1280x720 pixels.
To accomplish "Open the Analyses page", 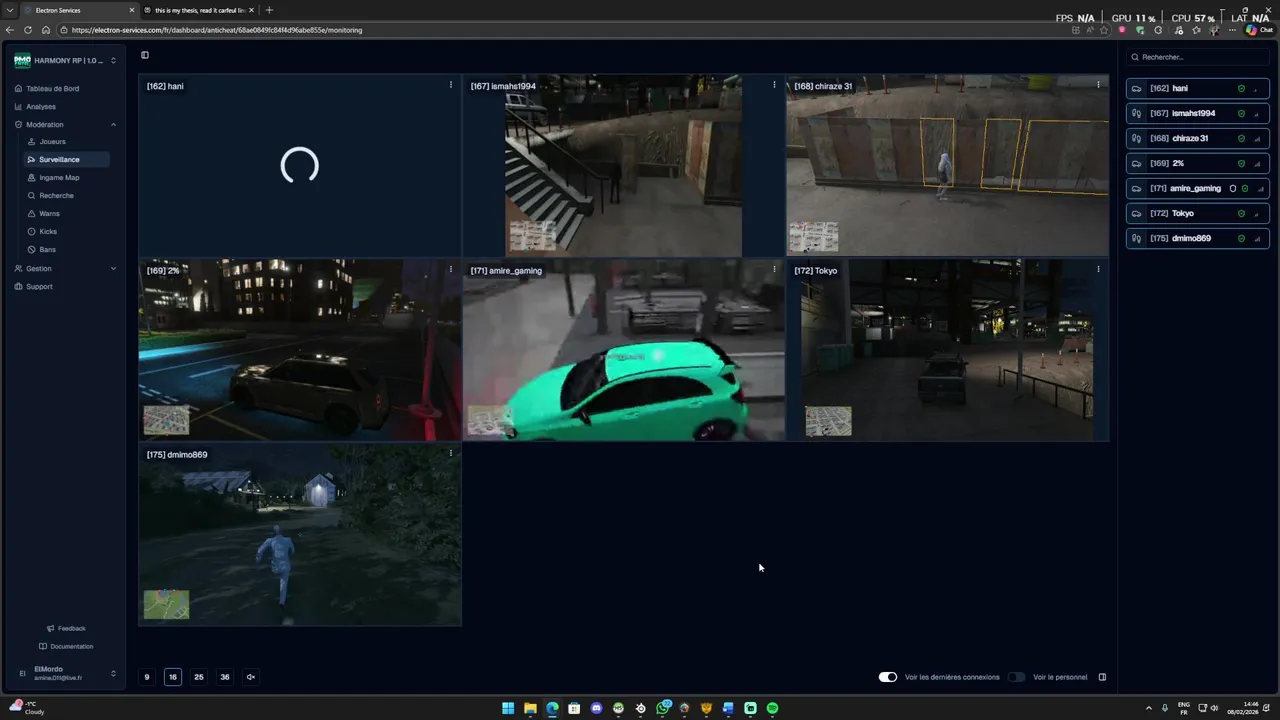I will point(41,106).
